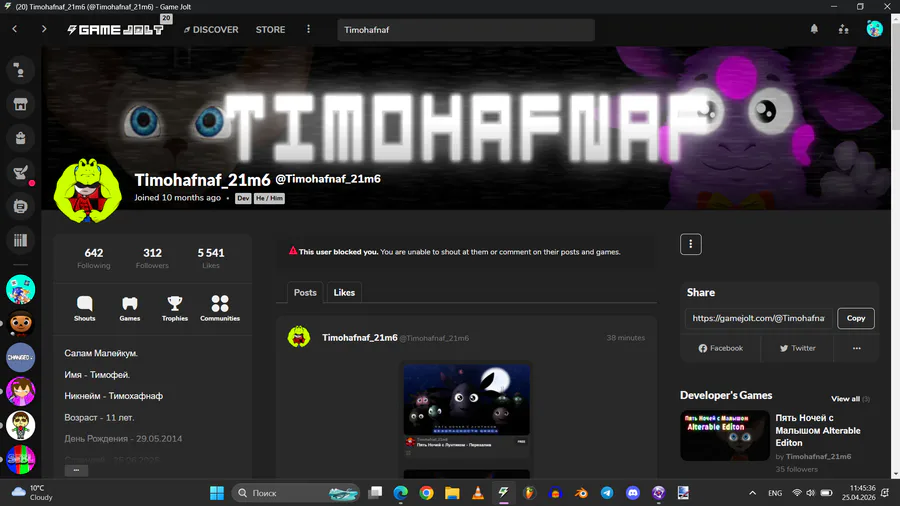Expand the bio with the ellipsis button
900x506 pixels.
click(76, 470)
